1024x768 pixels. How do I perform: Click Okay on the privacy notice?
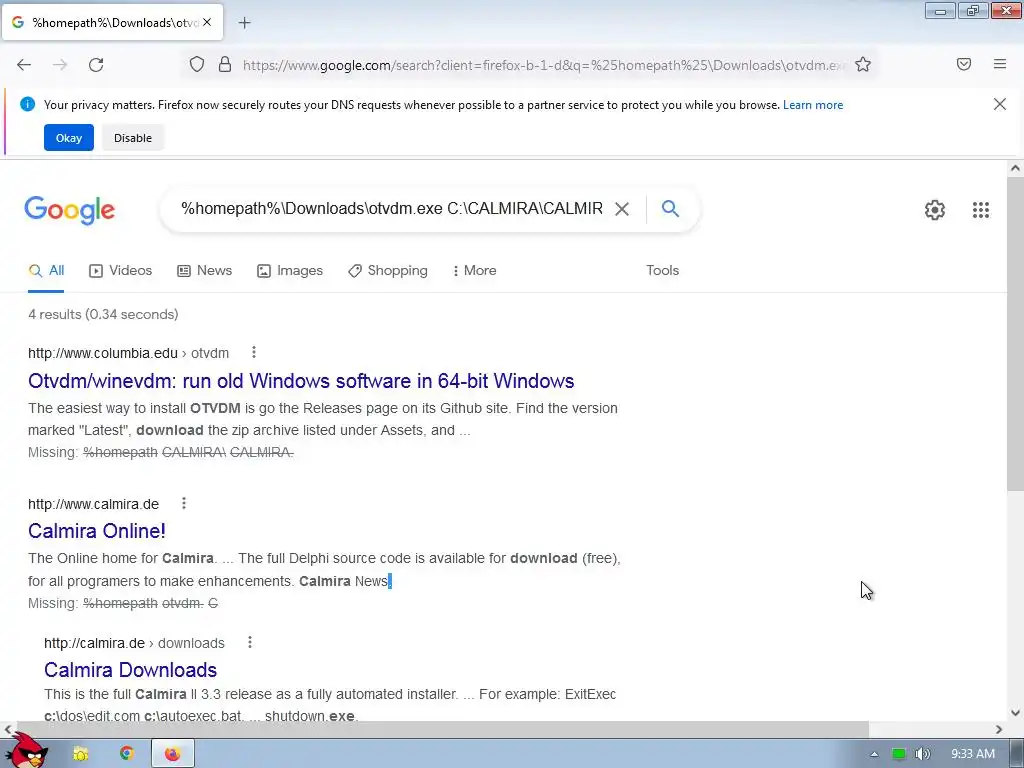(x=69, y=138)
